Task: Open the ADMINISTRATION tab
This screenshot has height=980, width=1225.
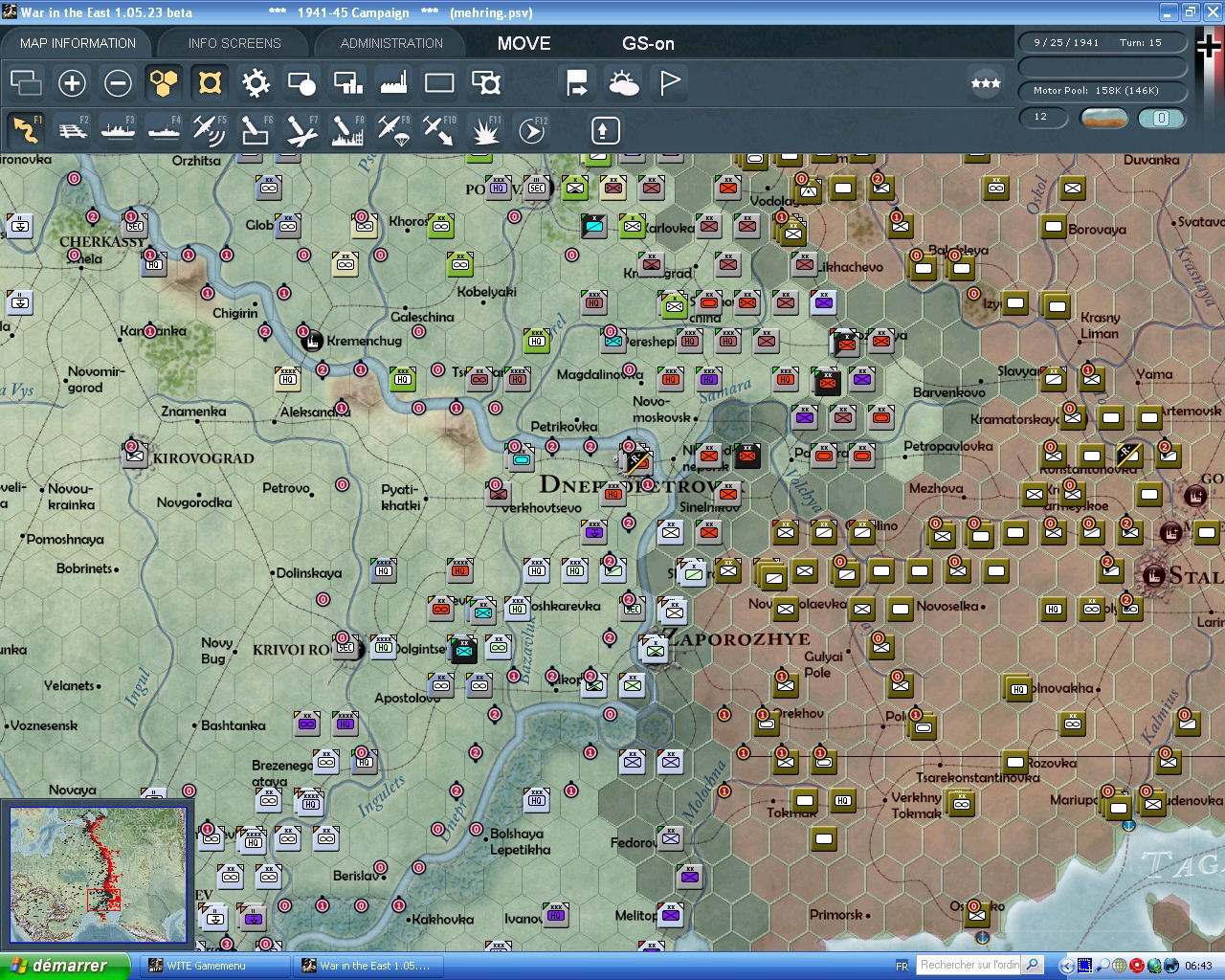Action: pos(391,43)
